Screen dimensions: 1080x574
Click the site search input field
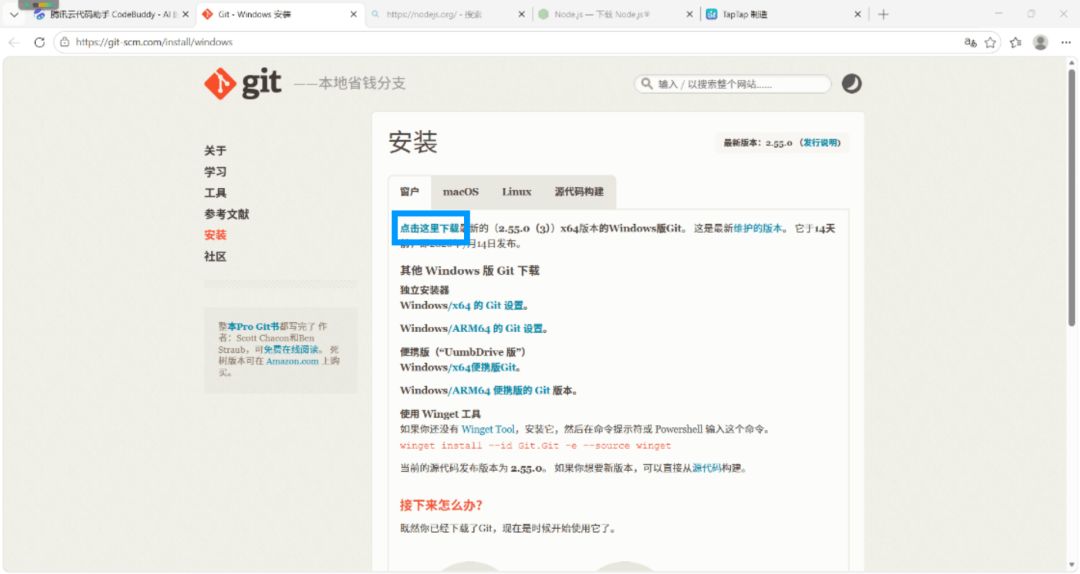click(732, 84)
